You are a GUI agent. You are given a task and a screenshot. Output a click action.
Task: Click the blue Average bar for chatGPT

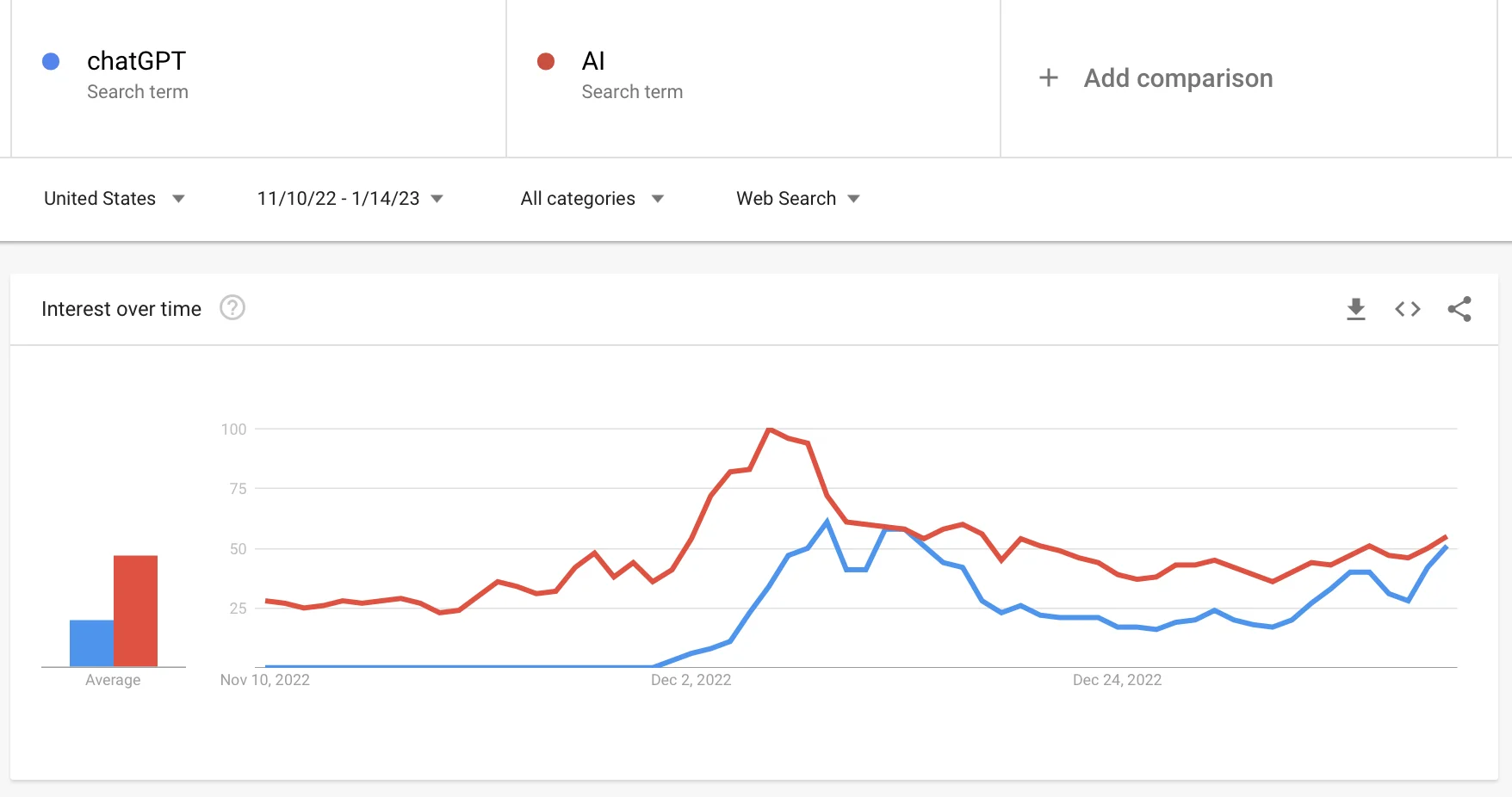[x=91, y=643]
